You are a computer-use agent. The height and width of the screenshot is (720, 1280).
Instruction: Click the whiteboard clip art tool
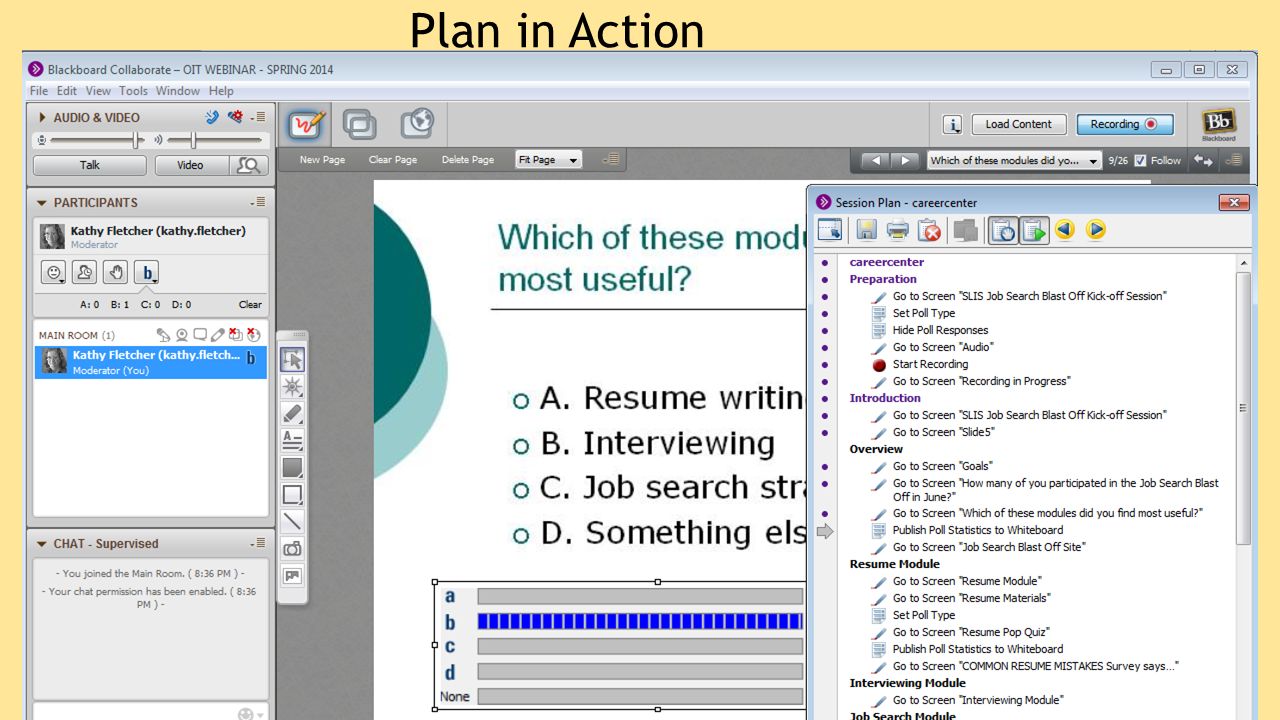coord(292,575)
